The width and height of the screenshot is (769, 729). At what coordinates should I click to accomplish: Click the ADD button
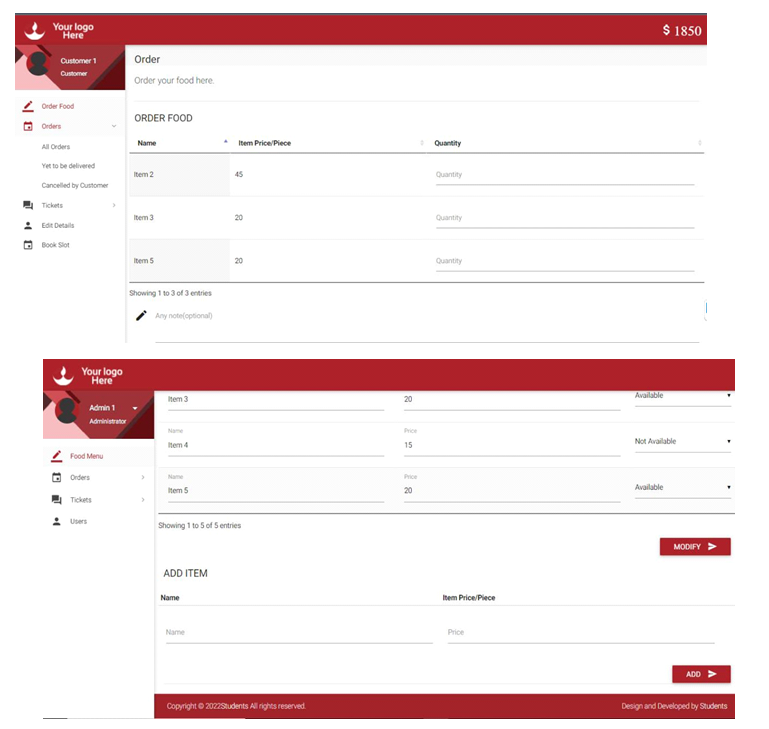[x=701, y=674]
